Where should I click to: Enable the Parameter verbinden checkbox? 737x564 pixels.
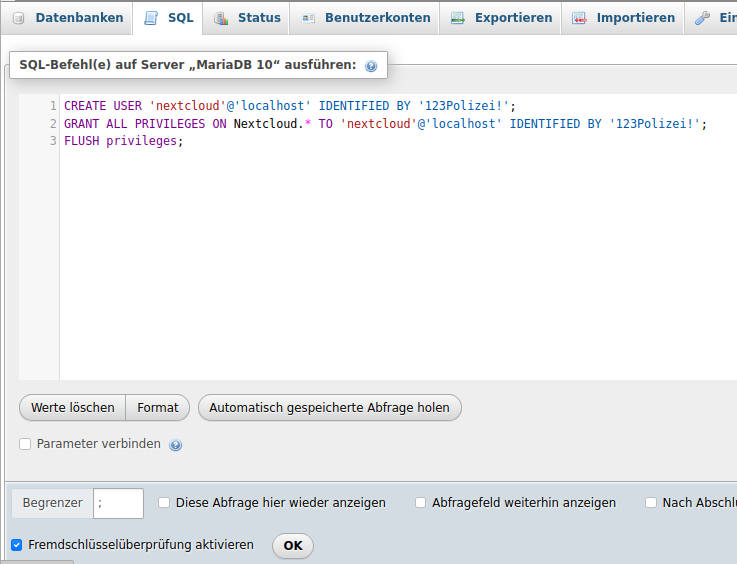tap(25, 444)
